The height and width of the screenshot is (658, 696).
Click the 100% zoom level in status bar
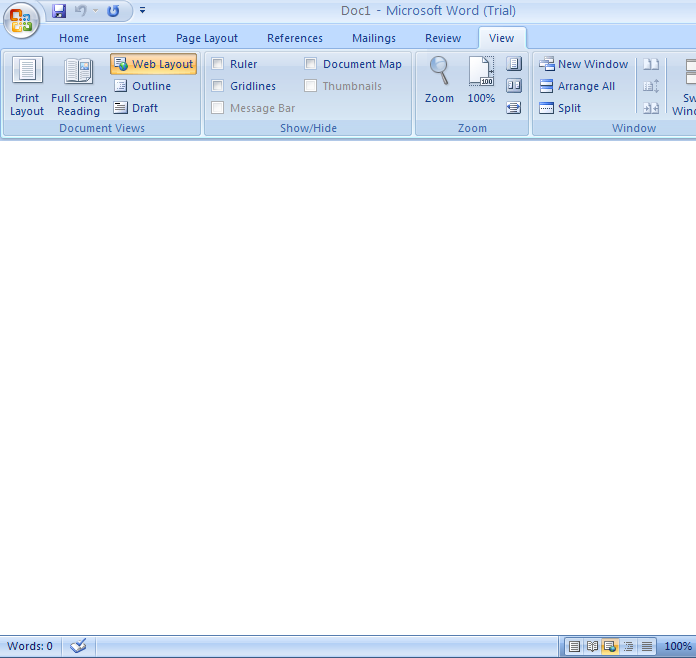point(678,646)
